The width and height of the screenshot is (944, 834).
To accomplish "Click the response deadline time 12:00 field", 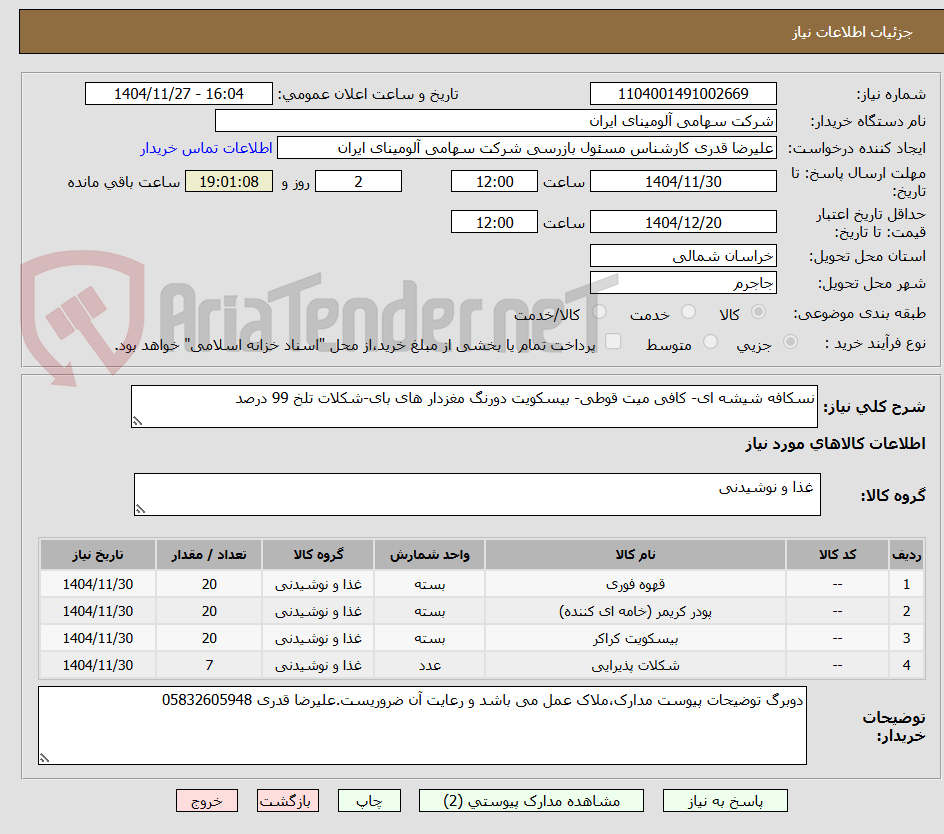I will click(494, 181).
